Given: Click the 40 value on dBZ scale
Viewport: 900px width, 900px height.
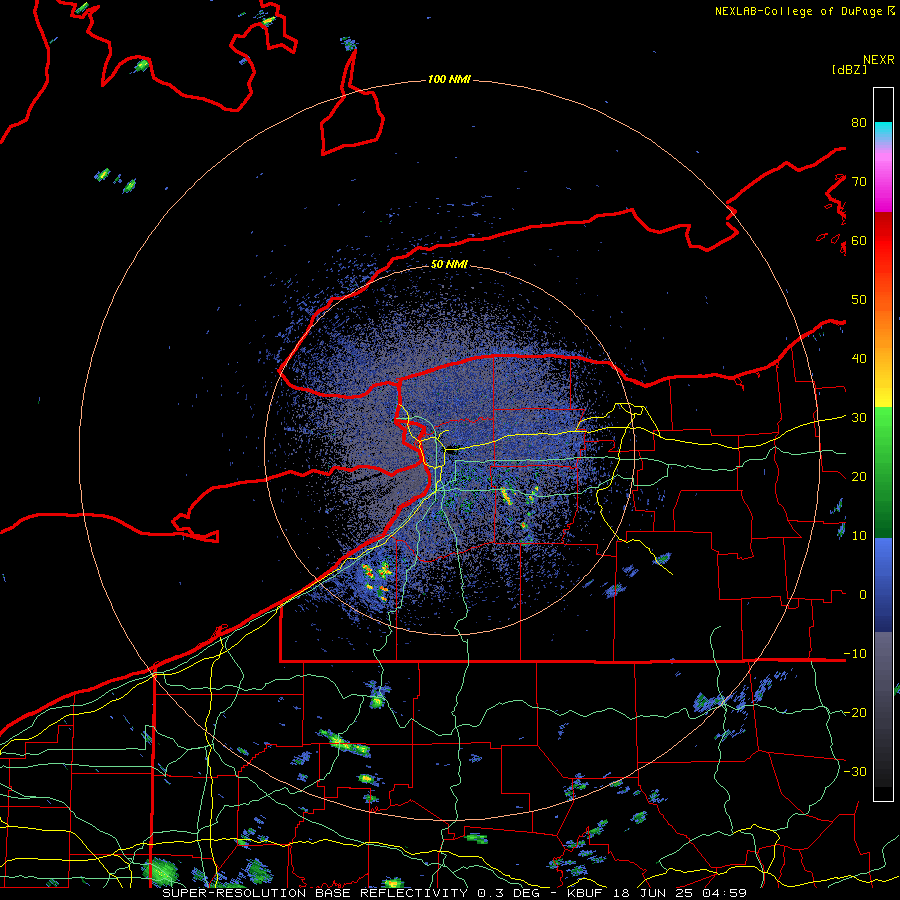Looking at the screenshot, I should (859, 359).
